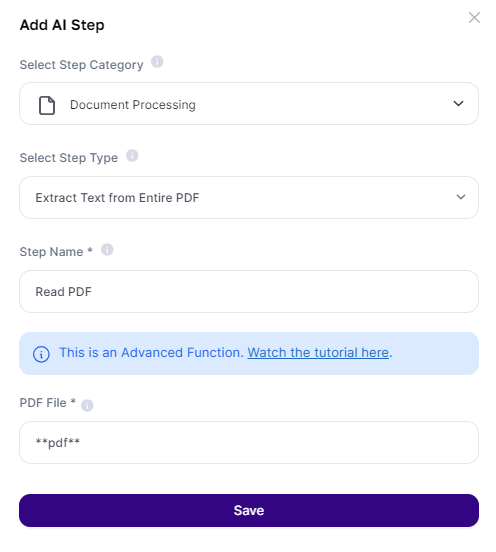Open the Document Processing category selector
496x552 pixels.
(249, 104)
